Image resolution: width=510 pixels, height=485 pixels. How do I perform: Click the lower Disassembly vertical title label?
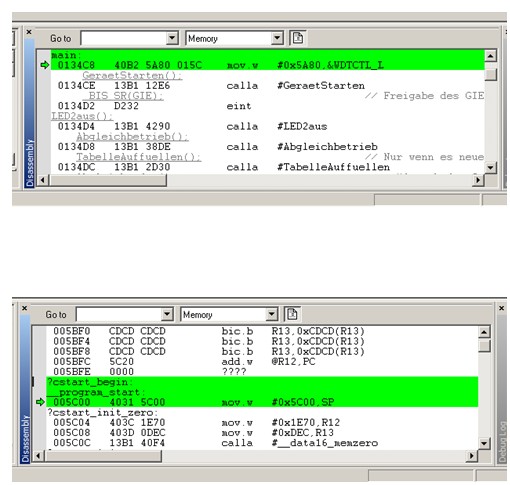coord(25,439)
